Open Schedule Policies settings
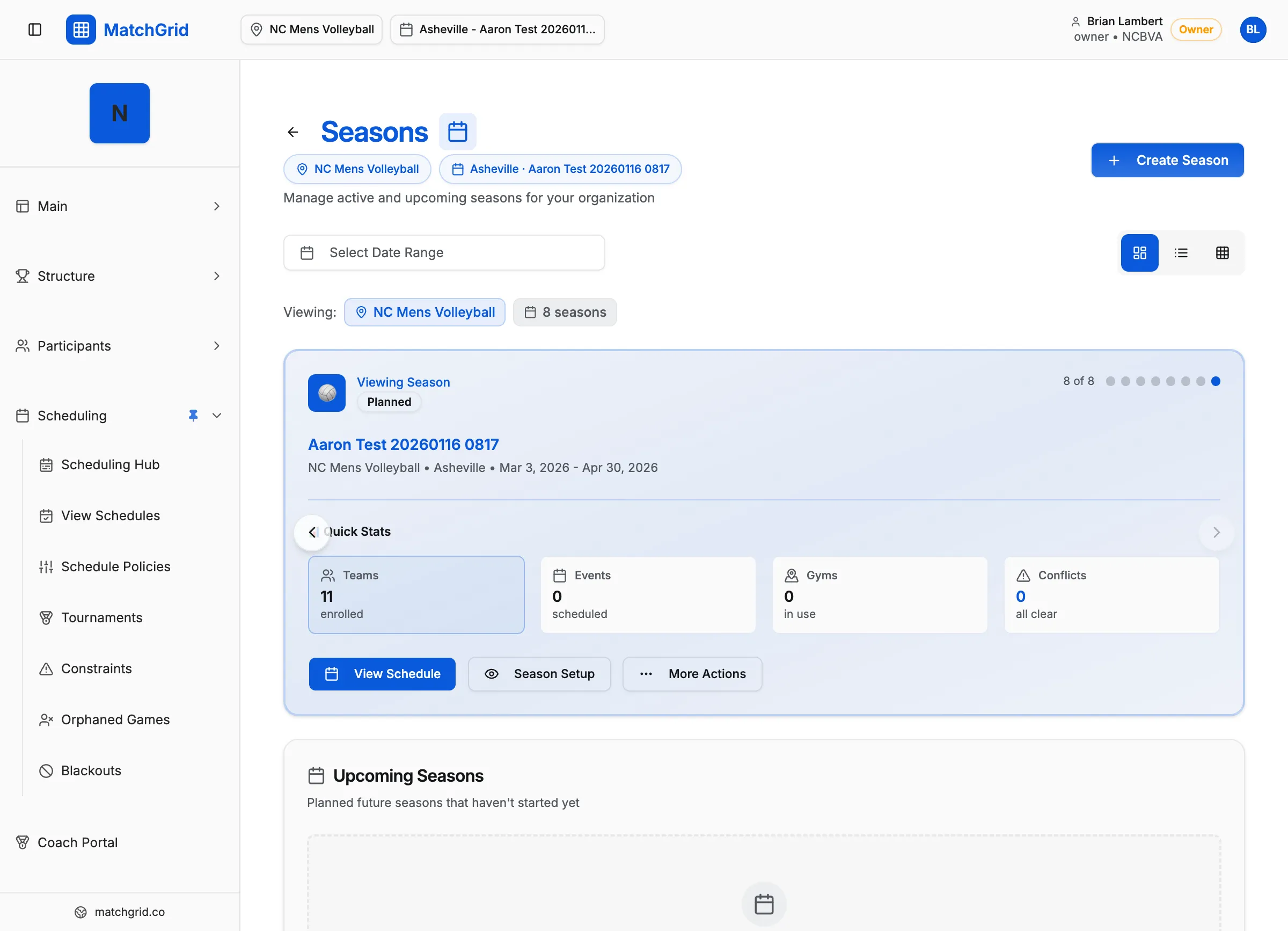This screenshot has height=931, width=1288. tap(115, 566)
